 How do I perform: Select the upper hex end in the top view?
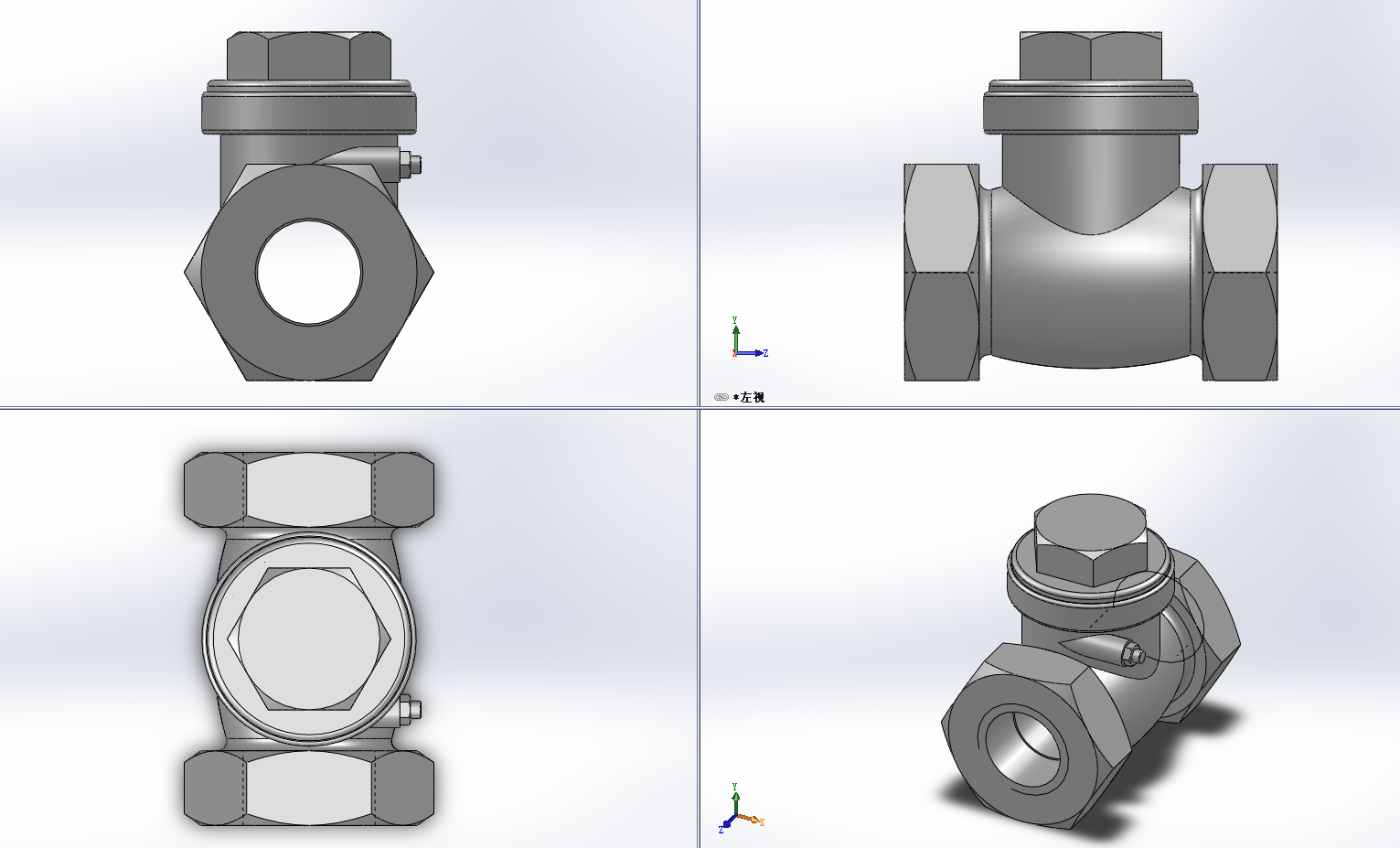point(309,490)
